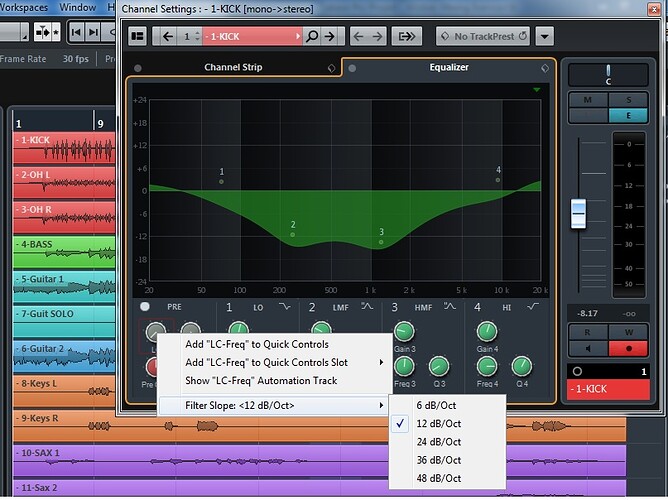Screen dimensions: 668x500
Task: Click EQ point 3 on the curve
Action: (x=381, y=242)
